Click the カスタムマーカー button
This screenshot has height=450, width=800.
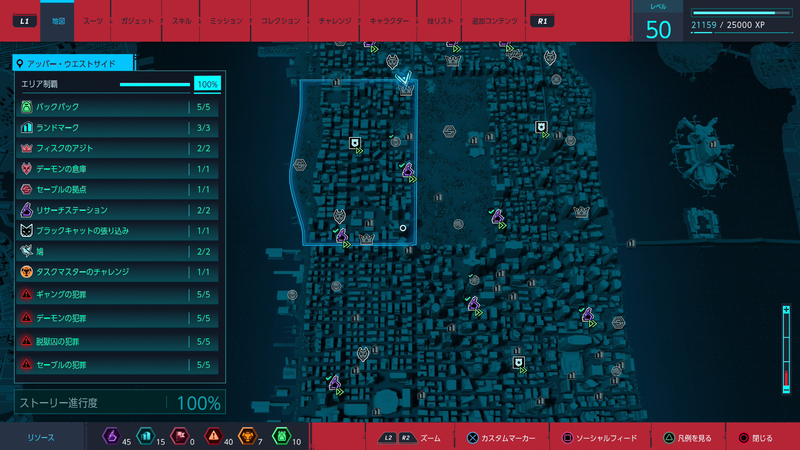pos(502,438)
